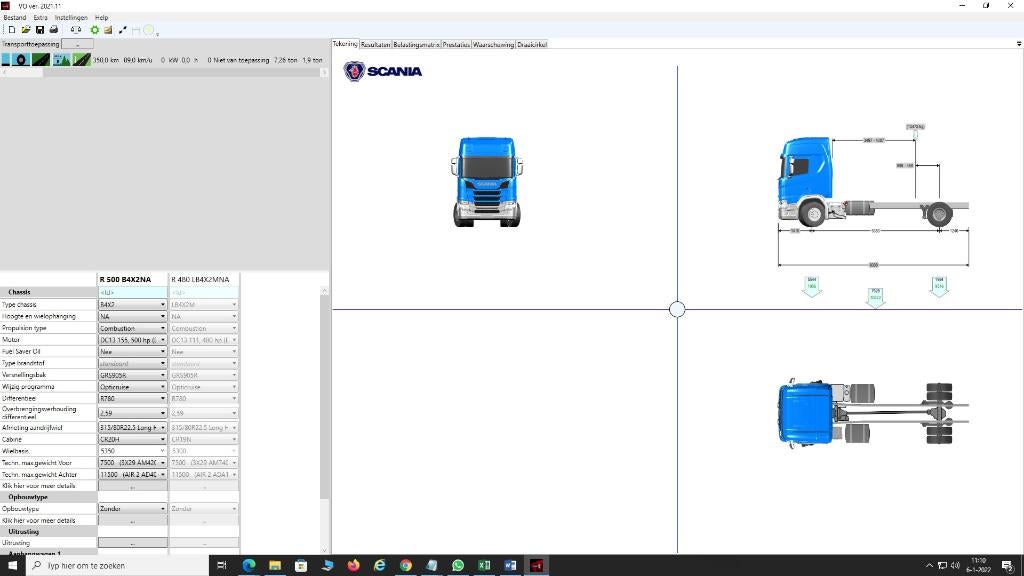Click the Windows search box
Viewport: 1024px width, 576px height.
pos(118,566)
